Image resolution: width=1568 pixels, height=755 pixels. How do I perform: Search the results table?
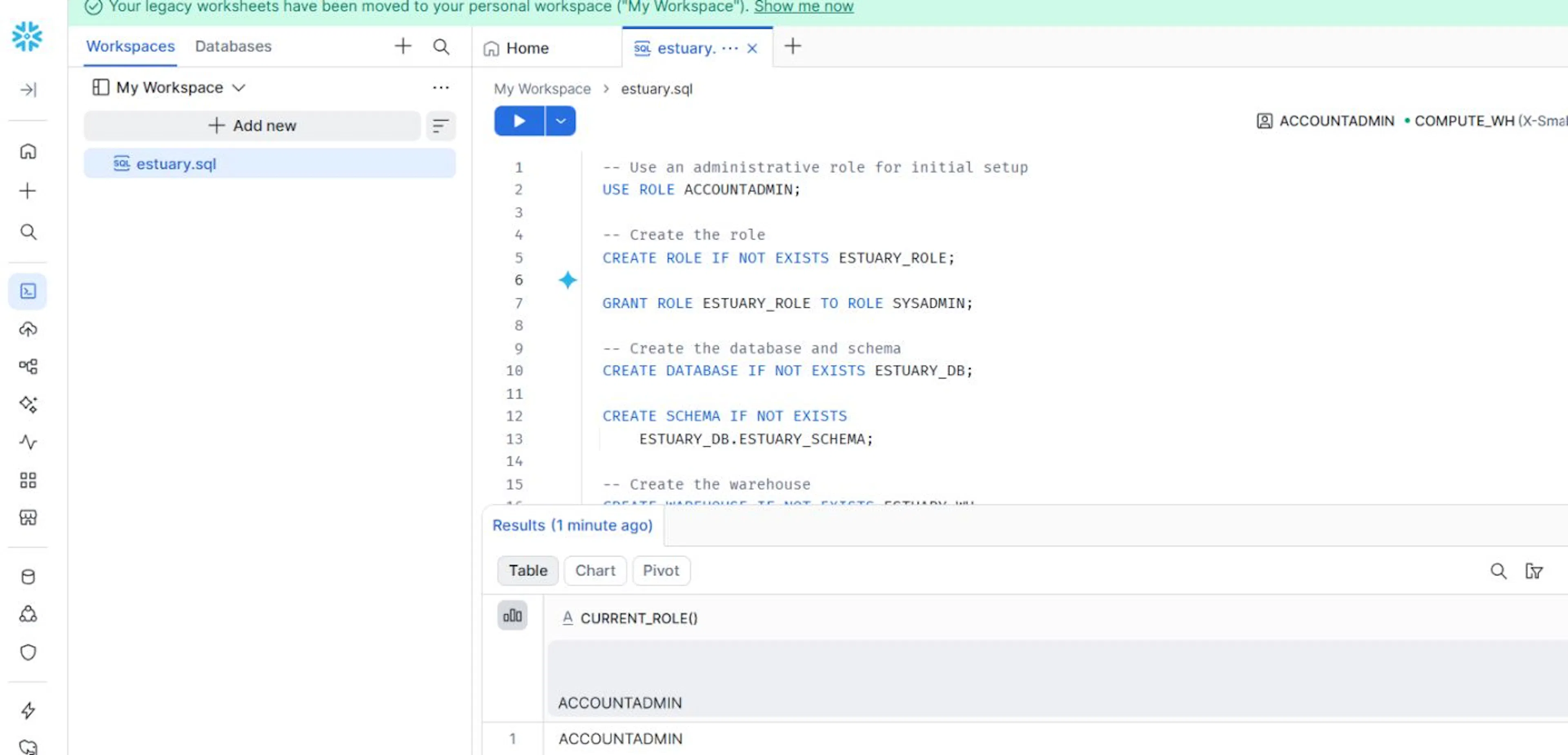(x=1498, y=570)
